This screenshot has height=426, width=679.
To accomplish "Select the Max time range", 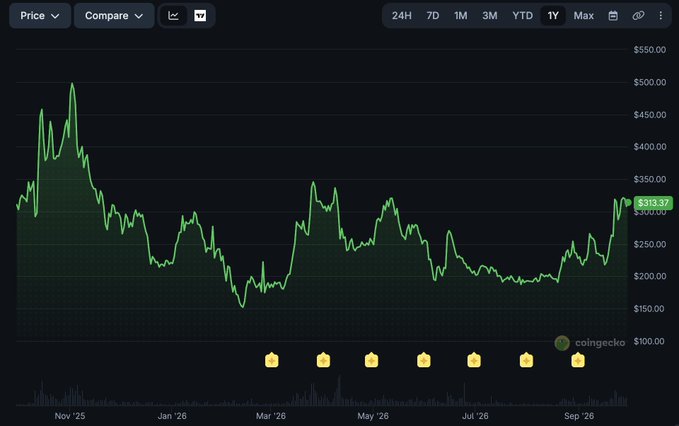I will coord(583,16).
